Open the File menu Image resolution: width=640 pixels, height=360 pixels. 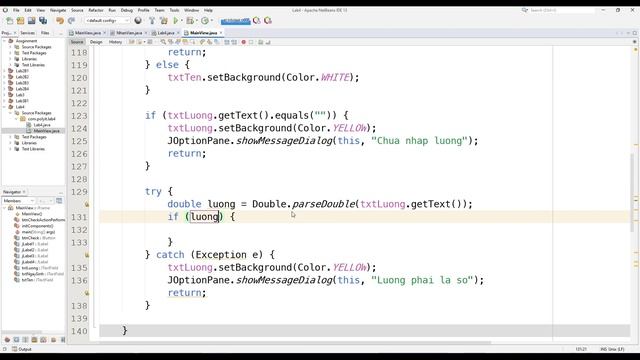pos(16,10)
